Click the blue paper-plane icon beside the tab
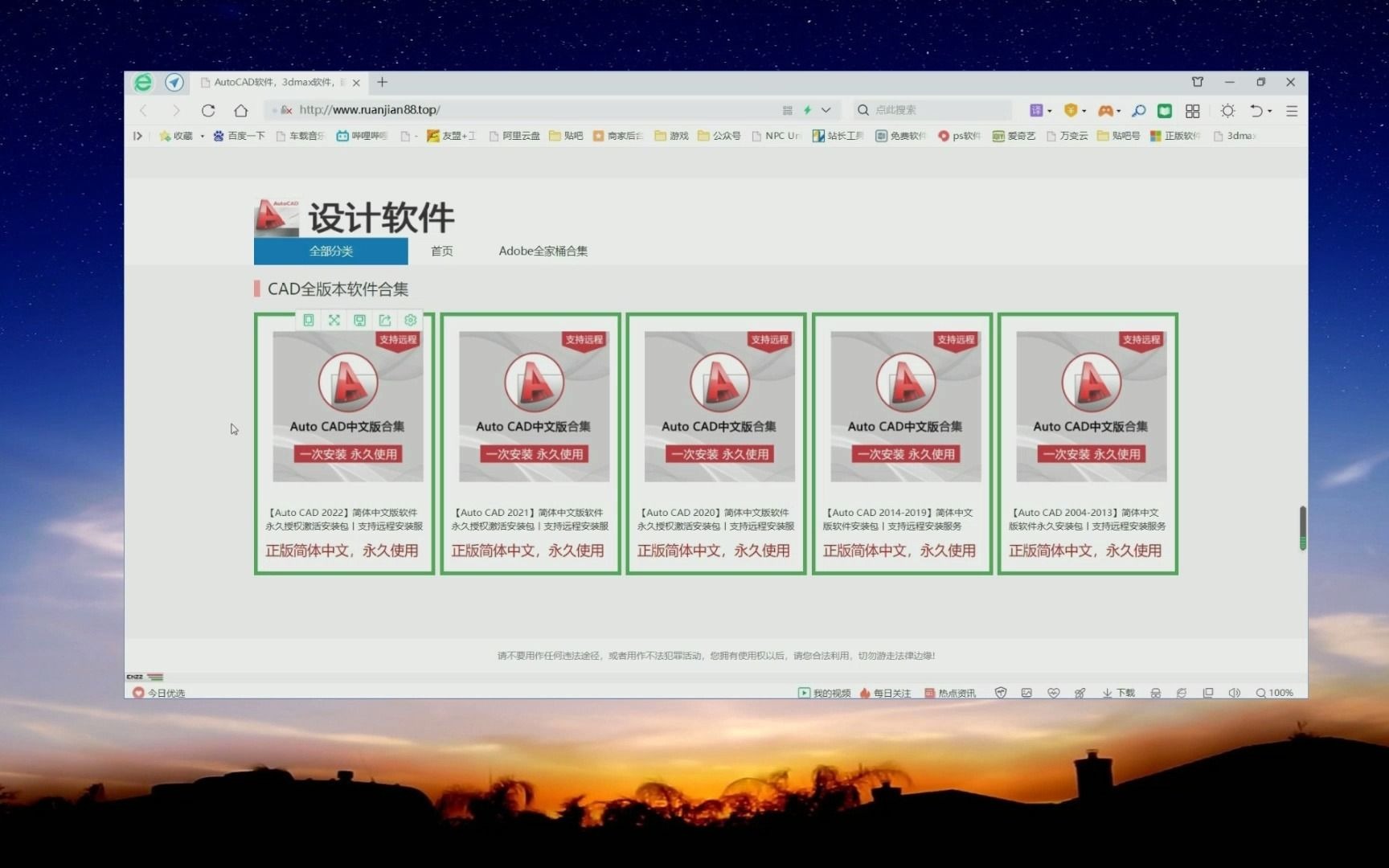Viewport: 1389px width, 868px height. tap(174, 82)
